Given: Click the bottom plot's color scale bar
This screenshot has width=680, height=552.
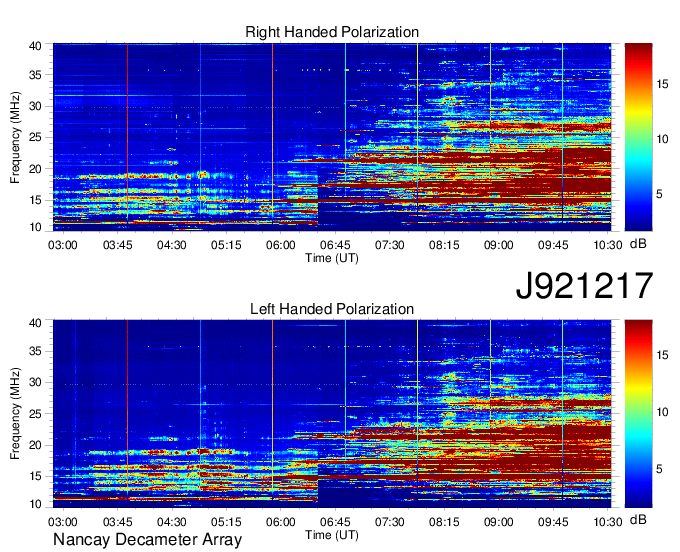Looking at the screenshot, I should (638, 414).
